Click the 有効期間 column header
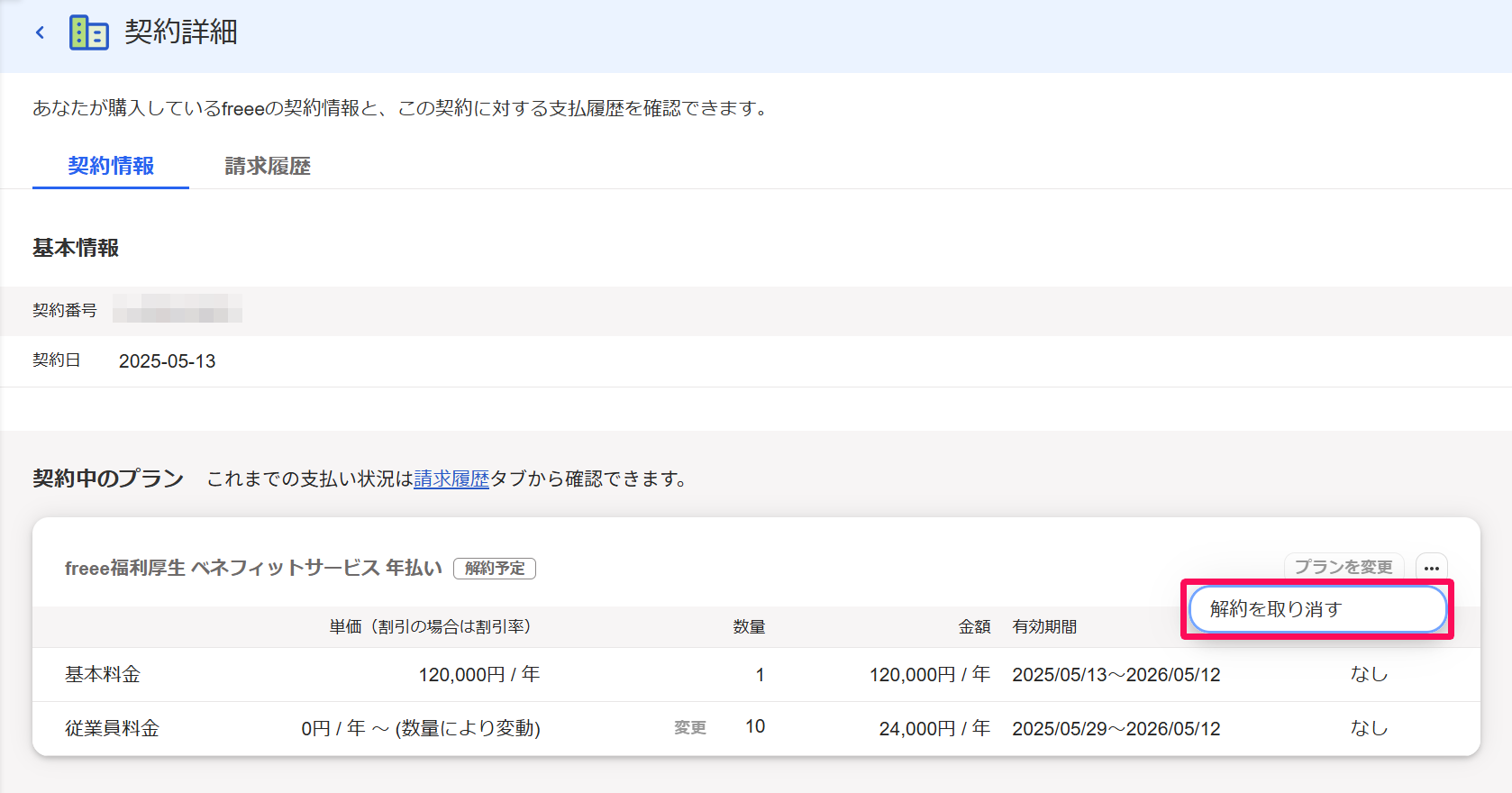 tap(1044, 626)
